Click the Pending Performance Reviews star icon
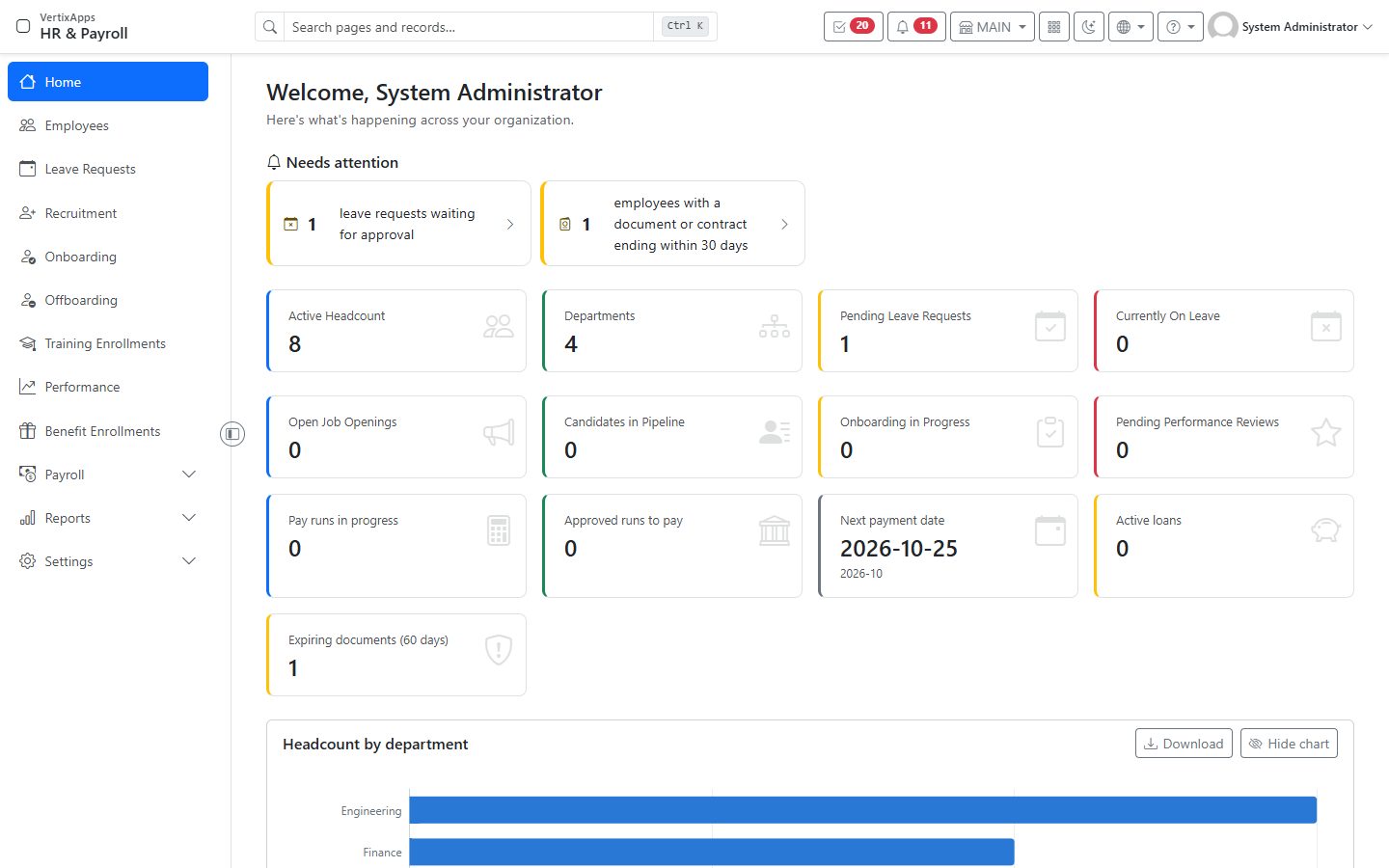This screenshot has height=868, width=1389. pyautogui.click(x=1326, y=432)
